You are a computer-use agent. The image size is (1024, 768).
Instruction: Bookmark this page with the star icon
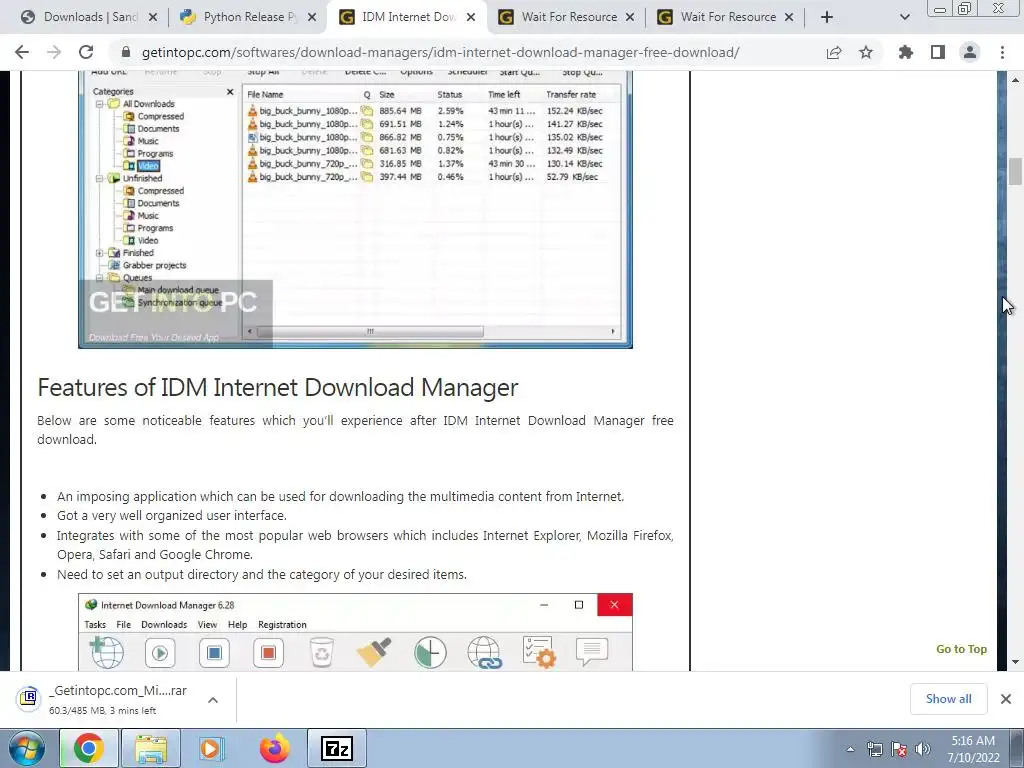[x=866, y=52]
